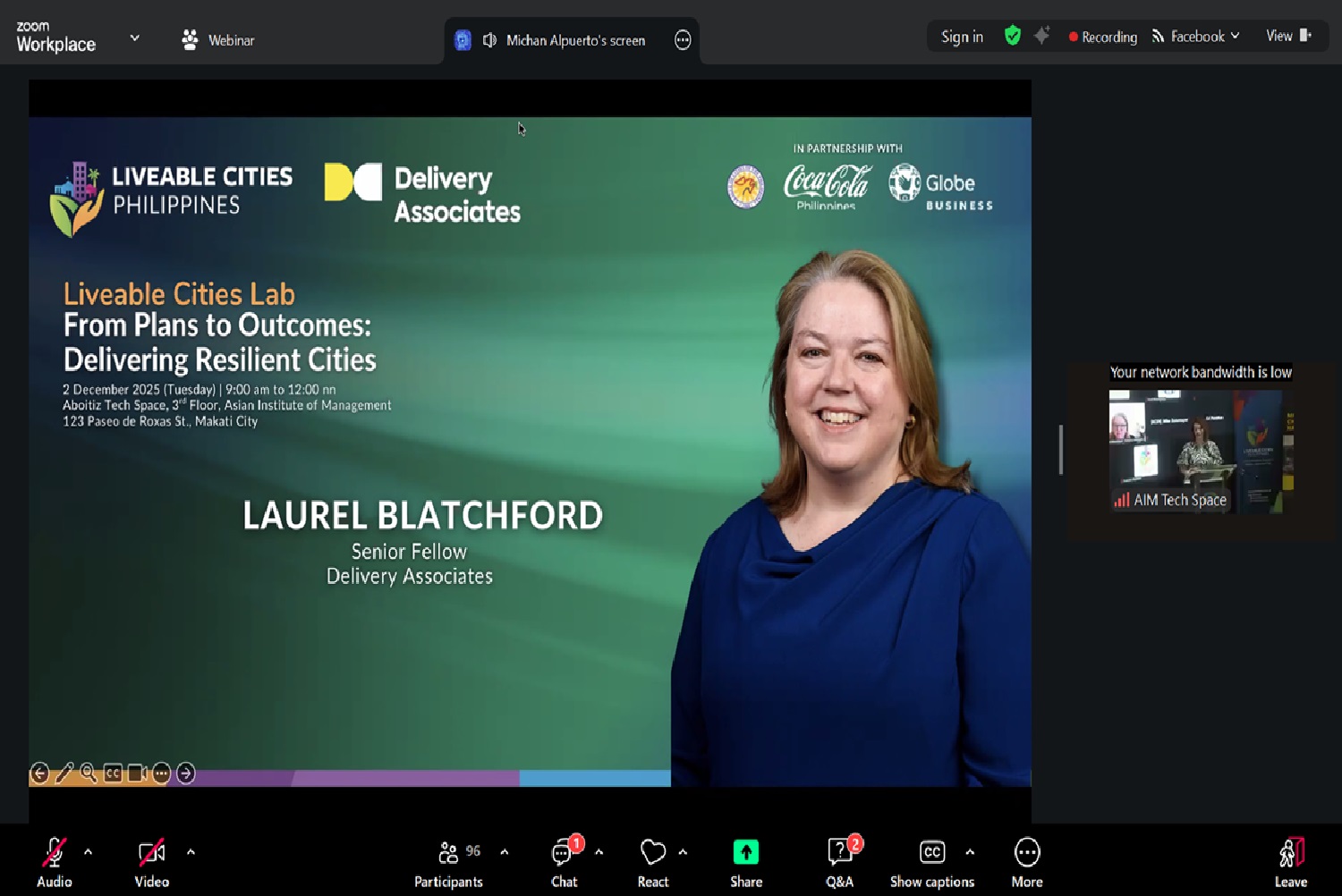The width and height of the screenshot is (1342, 896).
Task: Click the slideshow next arrow icon
Action: click(x=185, y=773)
